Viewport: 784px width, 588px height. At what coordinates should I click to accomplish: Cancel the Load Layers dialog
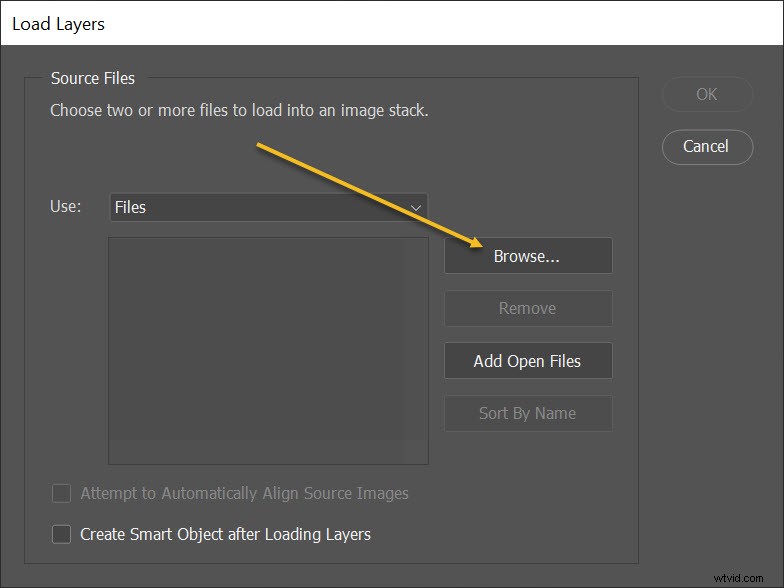click(707, 146)
